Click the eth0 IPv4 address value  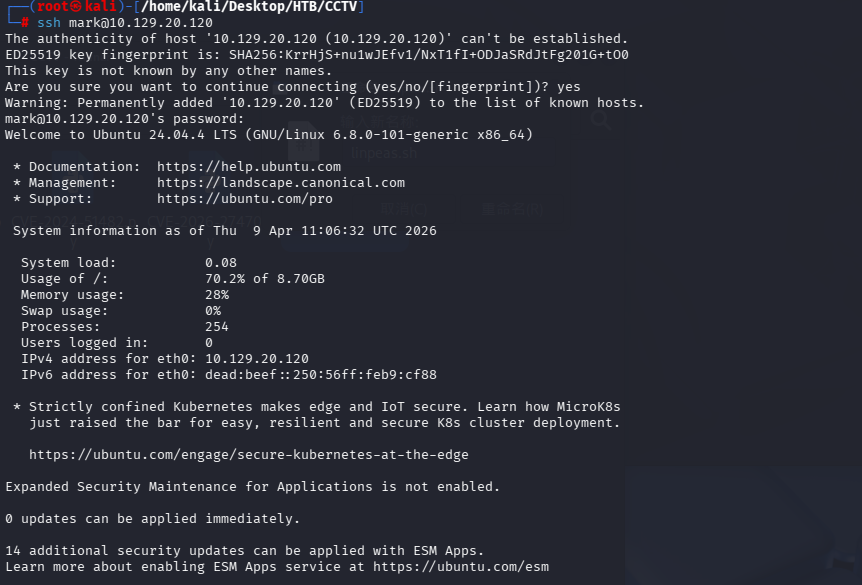(257, 359)
